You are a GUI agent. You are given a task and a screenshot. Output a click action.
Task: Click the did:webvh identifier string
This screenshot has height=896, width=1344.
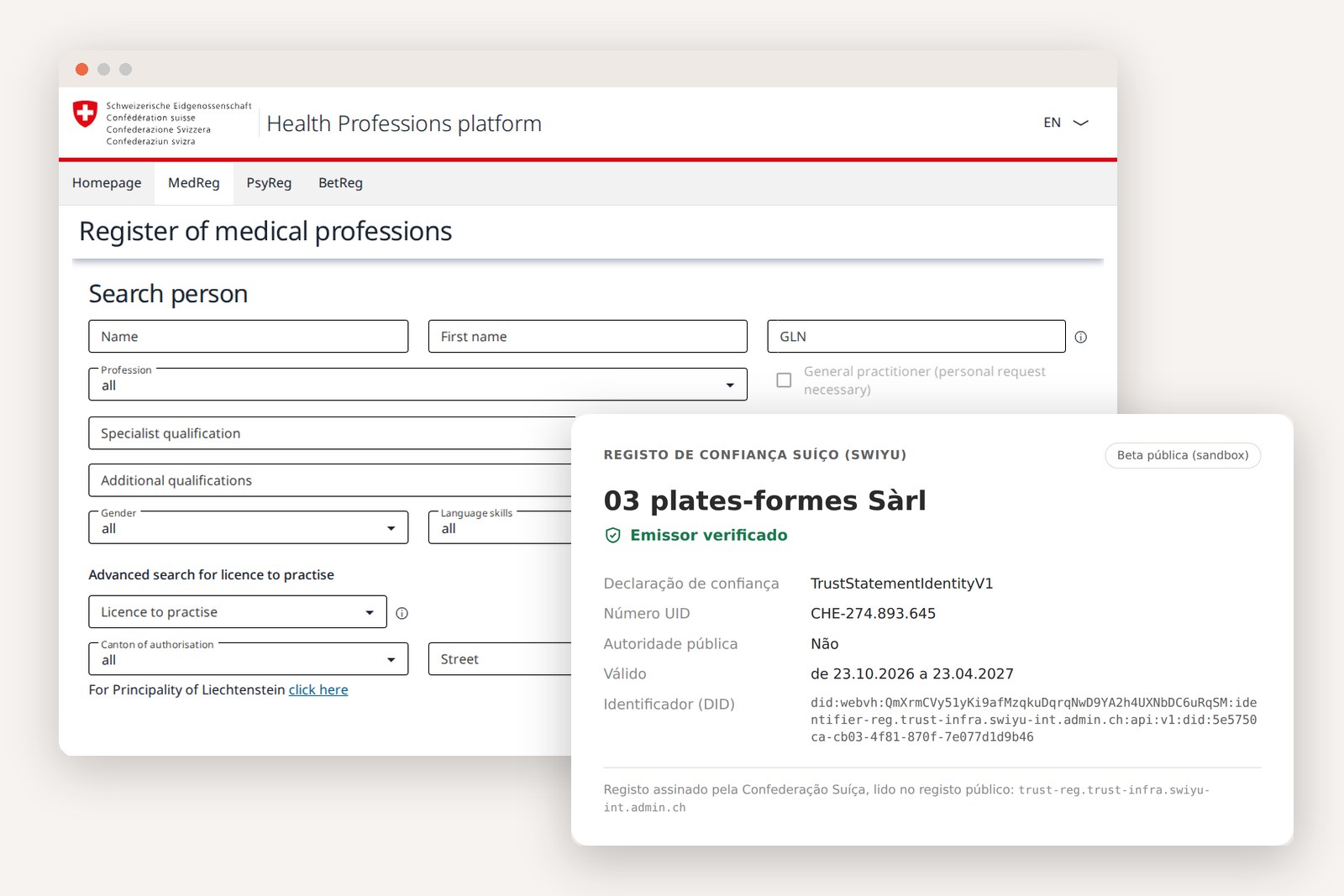tap(1034, 720)
